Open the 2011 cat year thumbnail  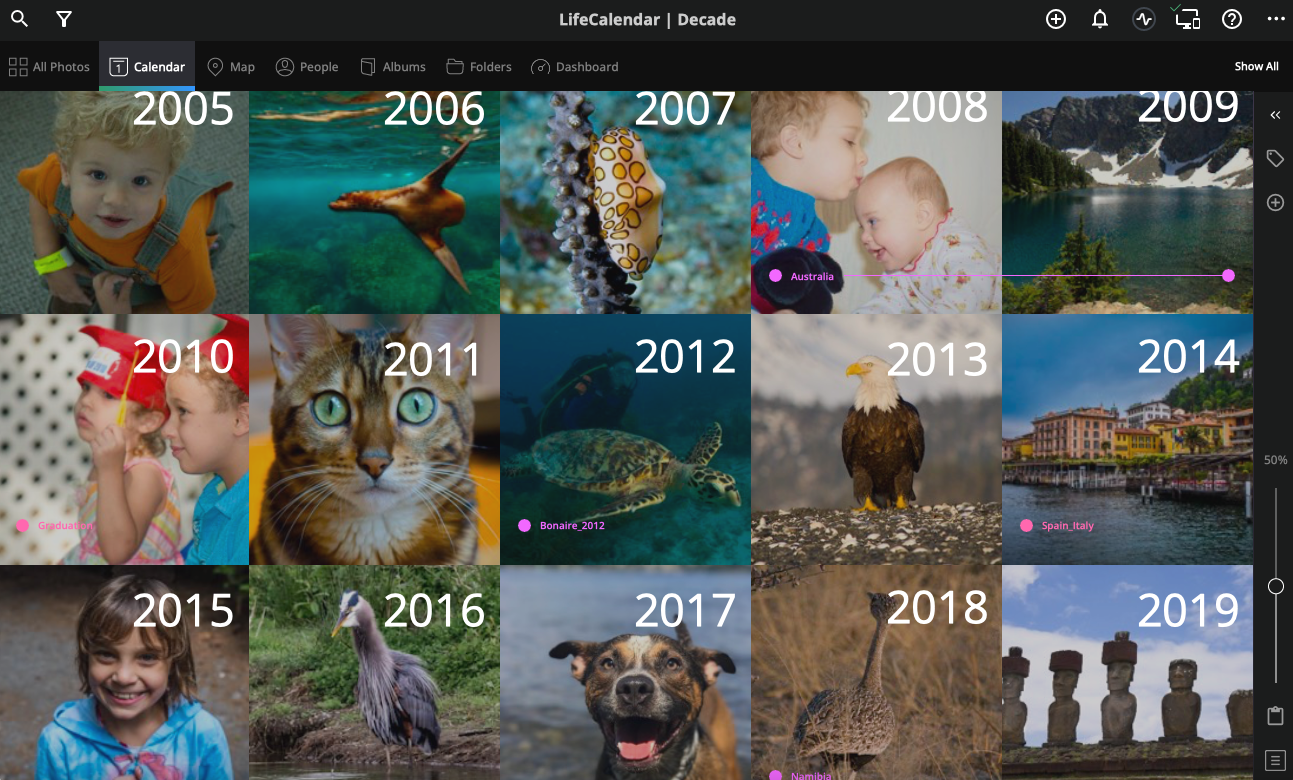click(x=374, y=440)
